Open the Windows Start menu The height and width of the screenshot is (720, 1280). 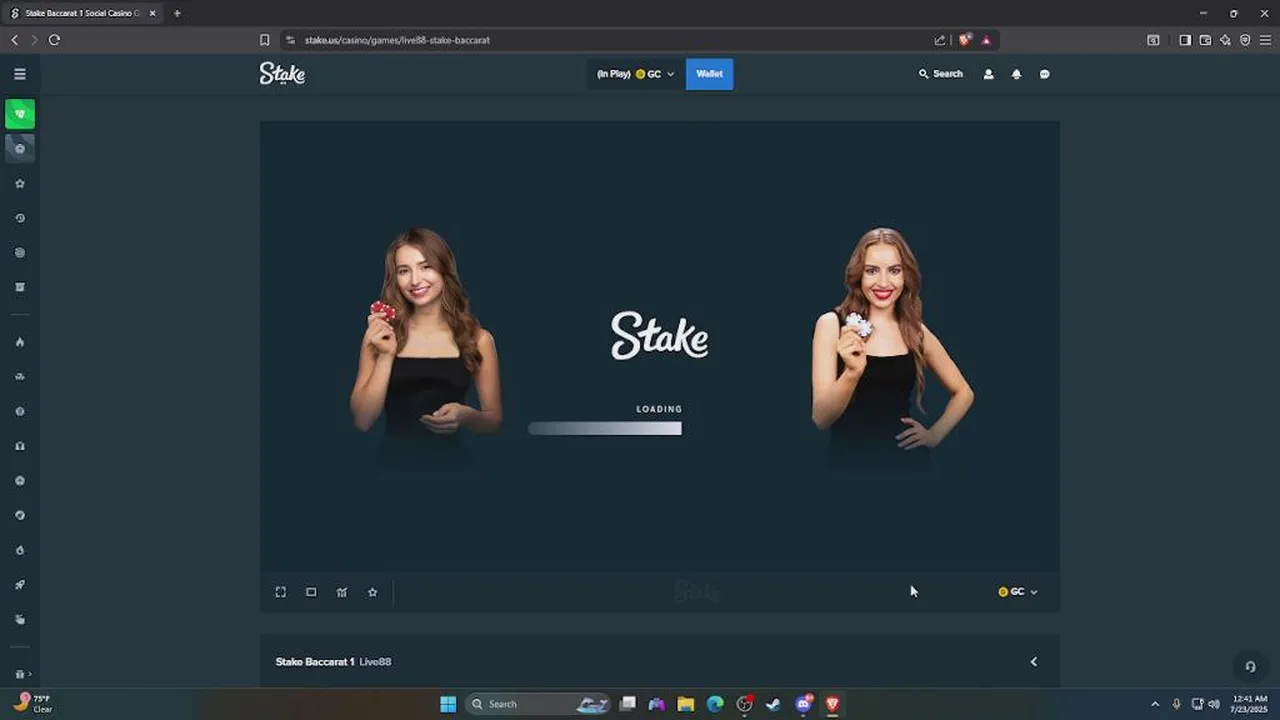448,704
